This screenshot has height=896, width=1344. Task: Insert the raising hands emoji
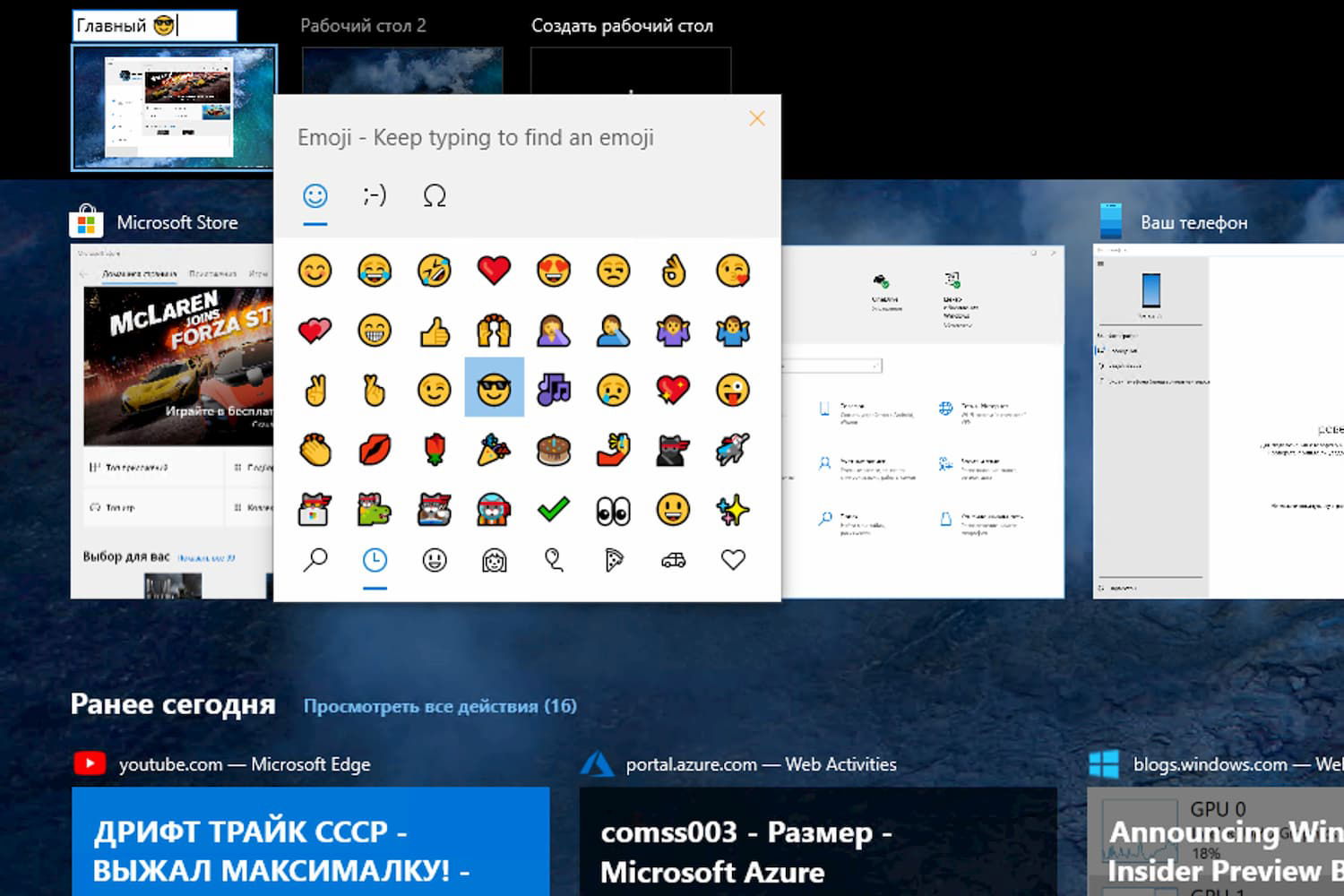coord(494,331)
